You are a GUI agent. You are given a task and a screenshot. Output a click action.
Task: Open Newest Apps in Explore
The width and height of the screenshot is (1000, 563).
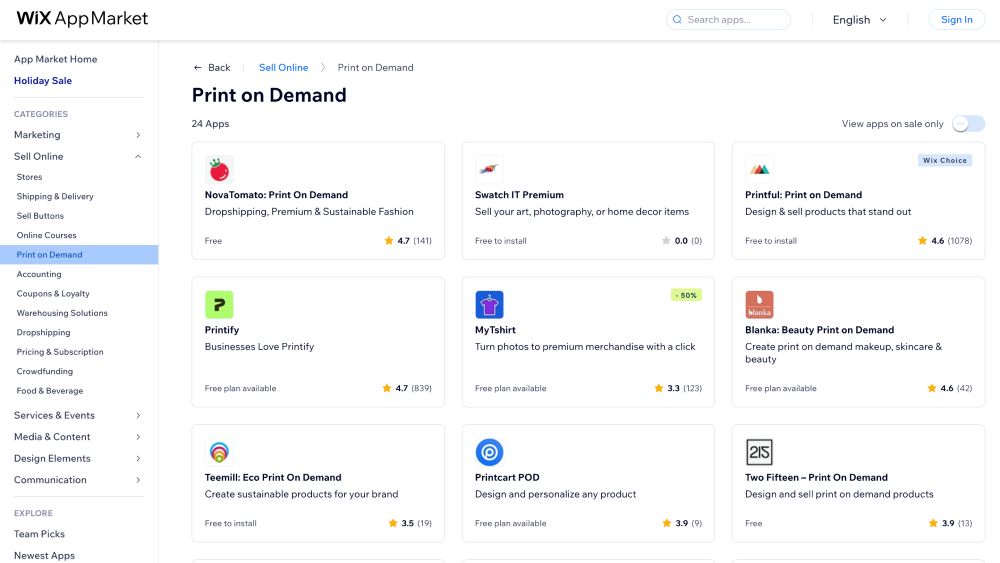tap(44, 555)
